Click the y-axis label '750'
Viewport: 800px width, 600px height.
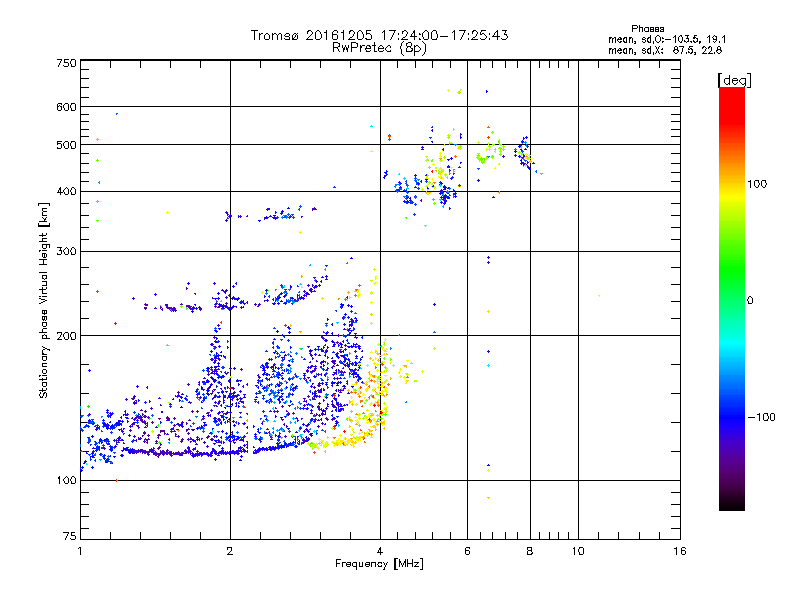pos(67,63)
